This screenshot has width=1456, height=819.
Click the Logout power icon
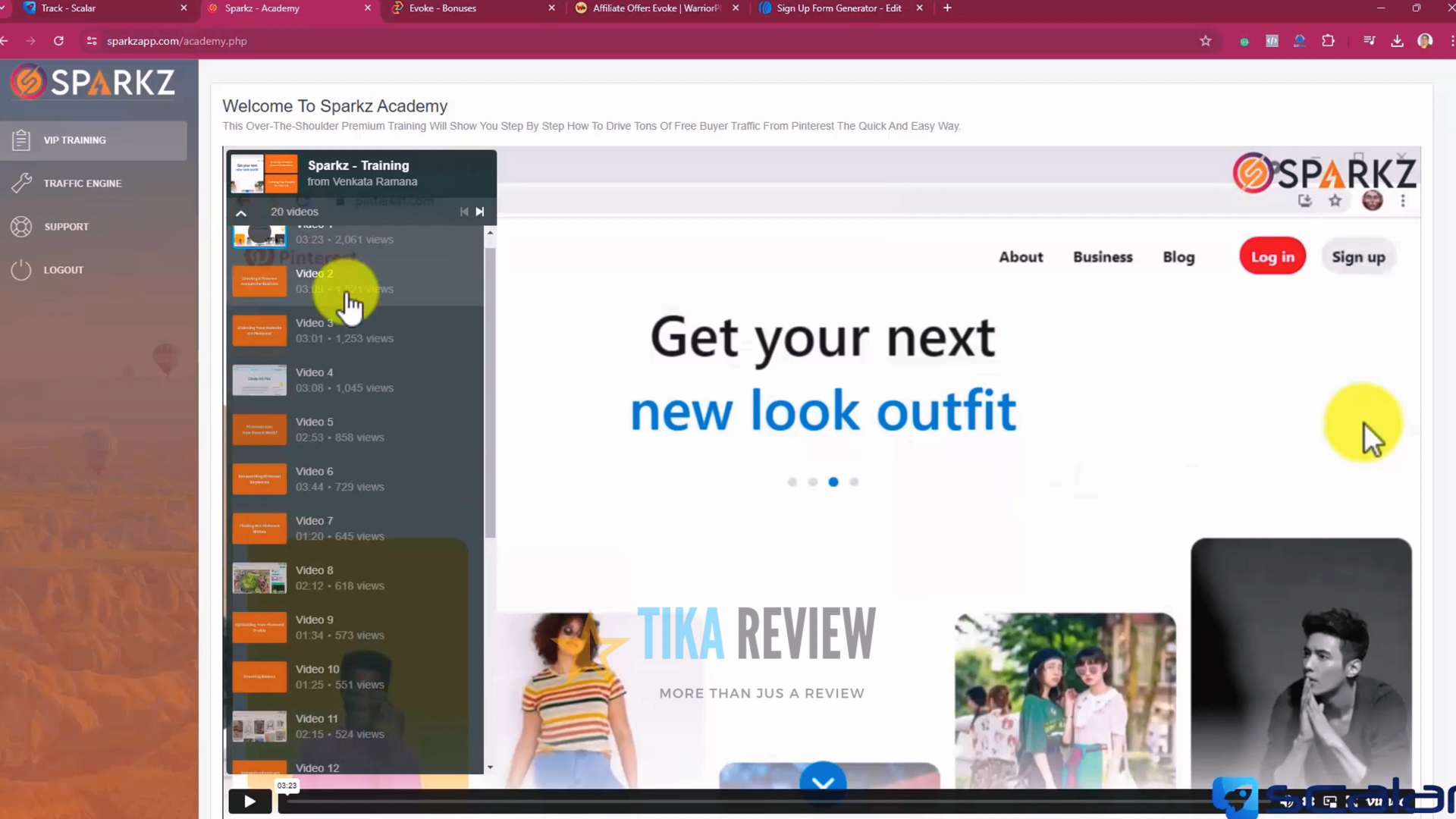21,270
